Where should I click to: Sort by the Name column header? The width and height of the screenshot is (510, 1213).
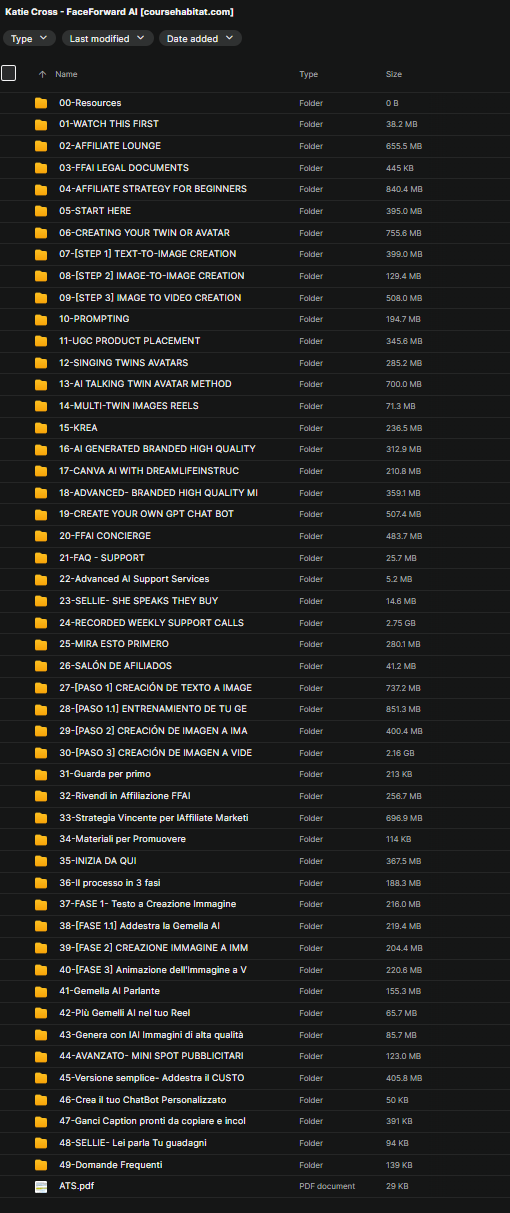(66, 74)
